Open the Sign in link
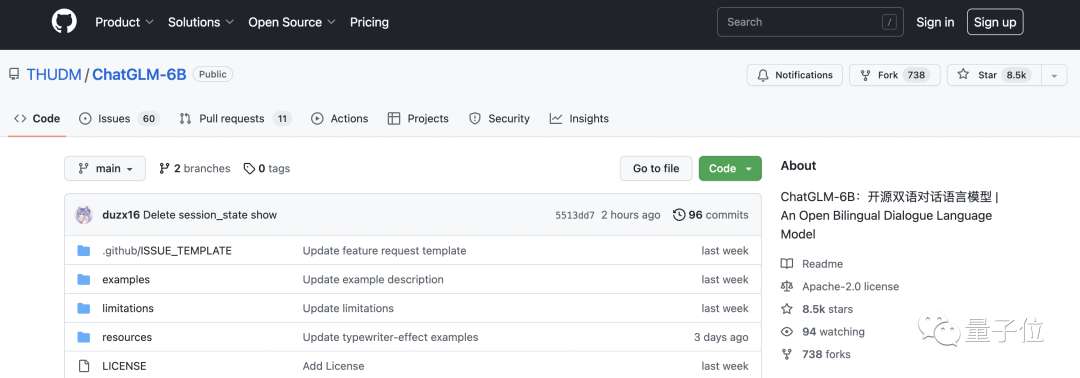Viewport: 1080px width, 378px height. tap(935, 22)
